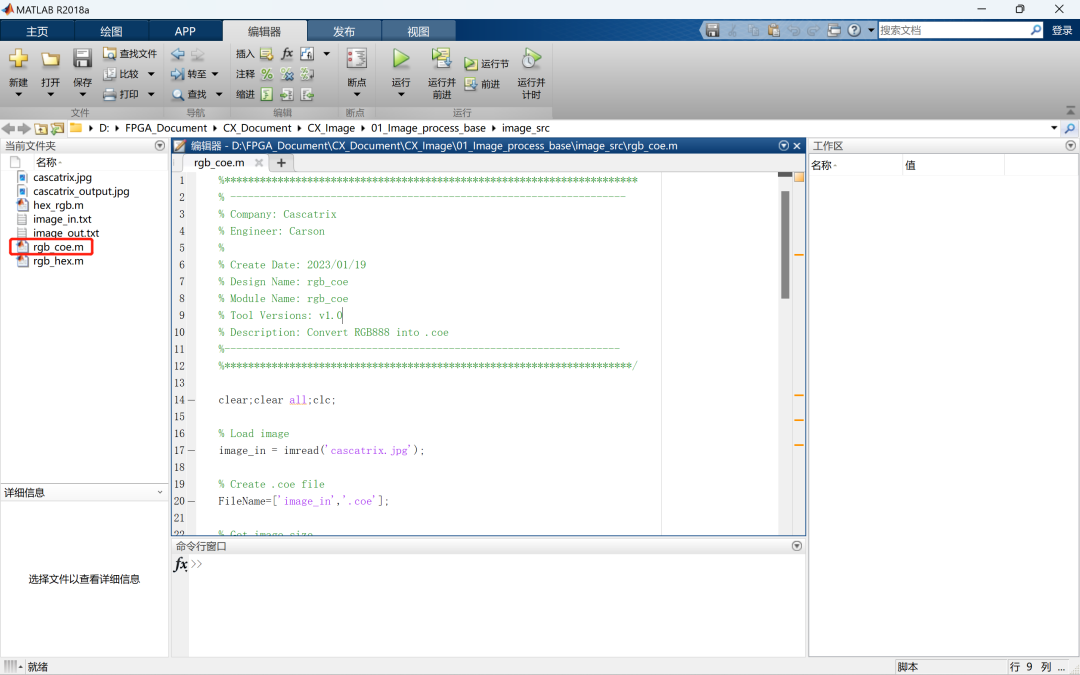
Task: Click the green Run (运行) icon
Action: [401, 59]
